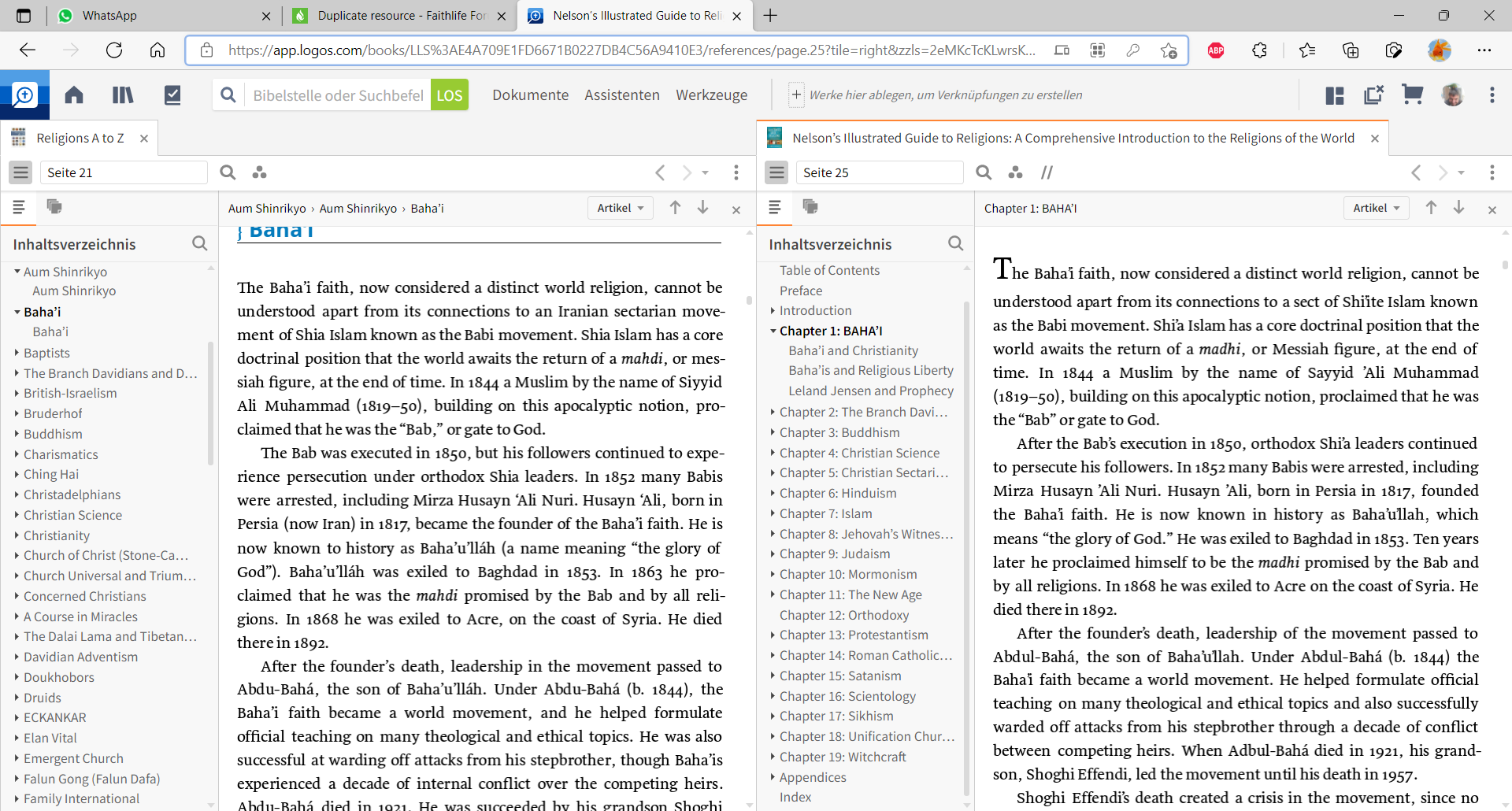Go to previous article in Religions A to Z

click(675, 207)
